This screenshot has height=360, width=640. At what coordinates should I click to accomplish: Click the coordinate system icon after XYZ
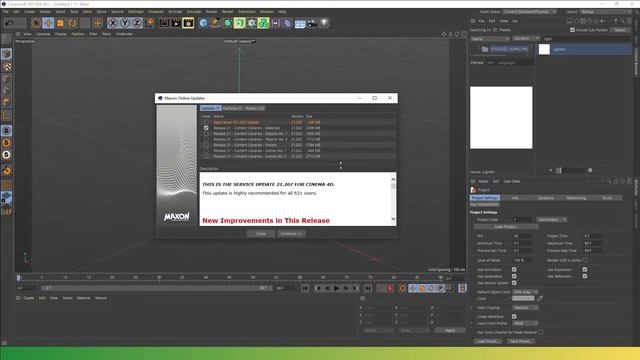[x=149, y=23]
